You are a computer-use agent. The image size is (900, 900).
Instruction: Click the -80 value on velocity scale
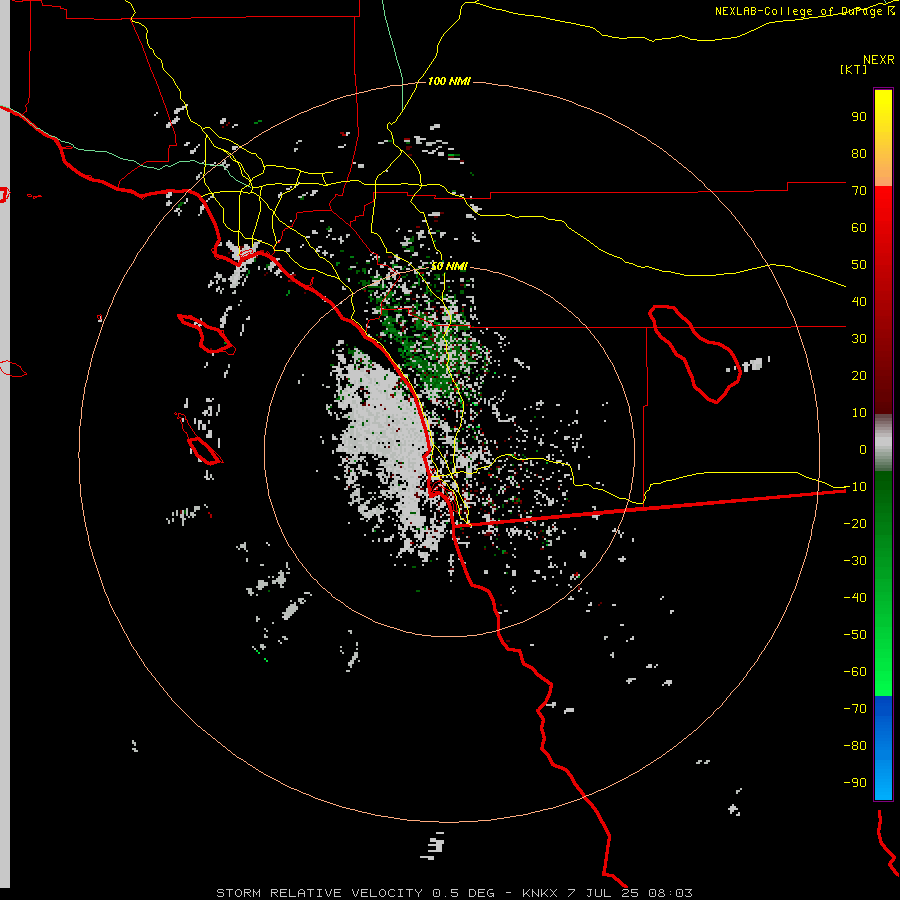[855, 746]
